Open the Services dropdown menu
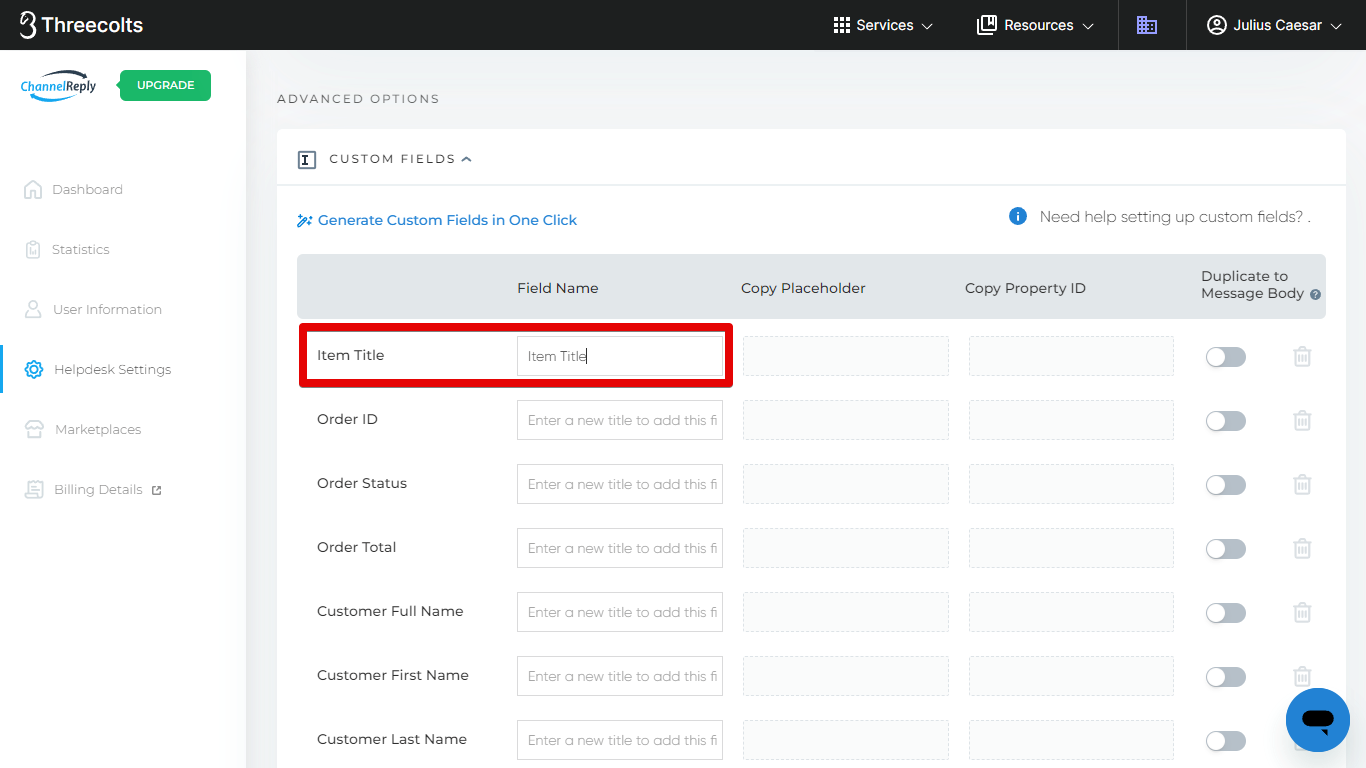This screenshot has height=768, width=1366. point(883,25)
